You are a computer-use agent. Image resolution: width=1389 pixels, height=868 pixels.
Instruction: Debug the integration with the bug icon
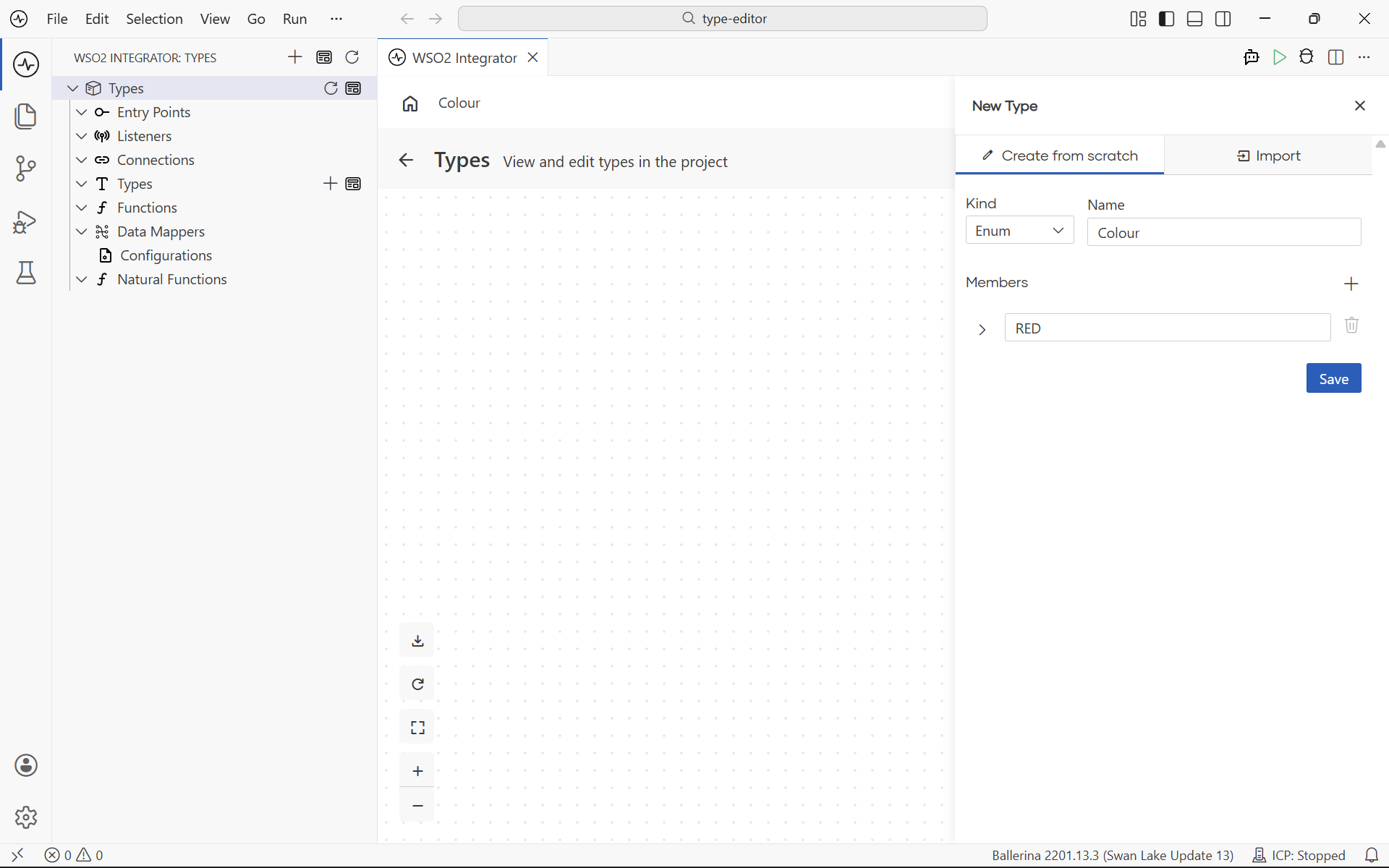click(1307, 57)
